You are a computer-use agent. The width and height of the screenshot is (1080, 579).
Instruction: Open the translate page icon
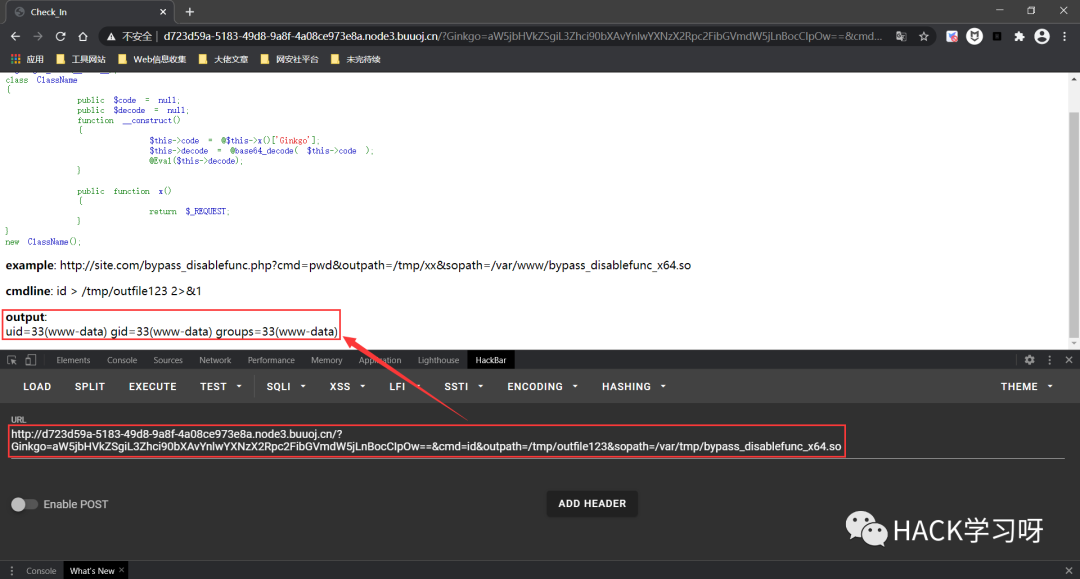tap(901, 36)
